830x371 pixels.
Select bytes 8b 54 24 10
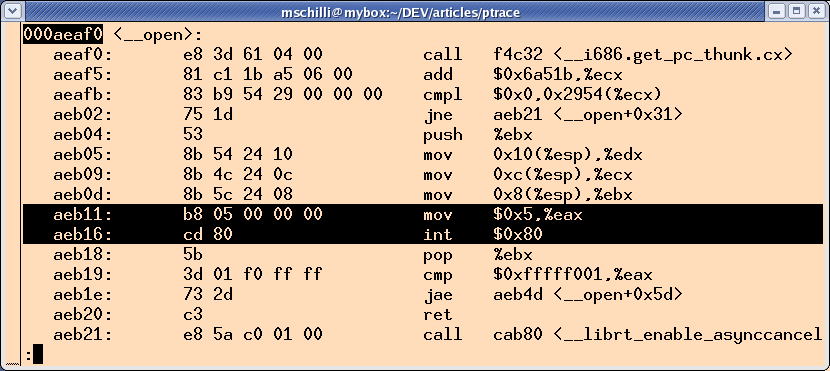click(x=238, y=155)
